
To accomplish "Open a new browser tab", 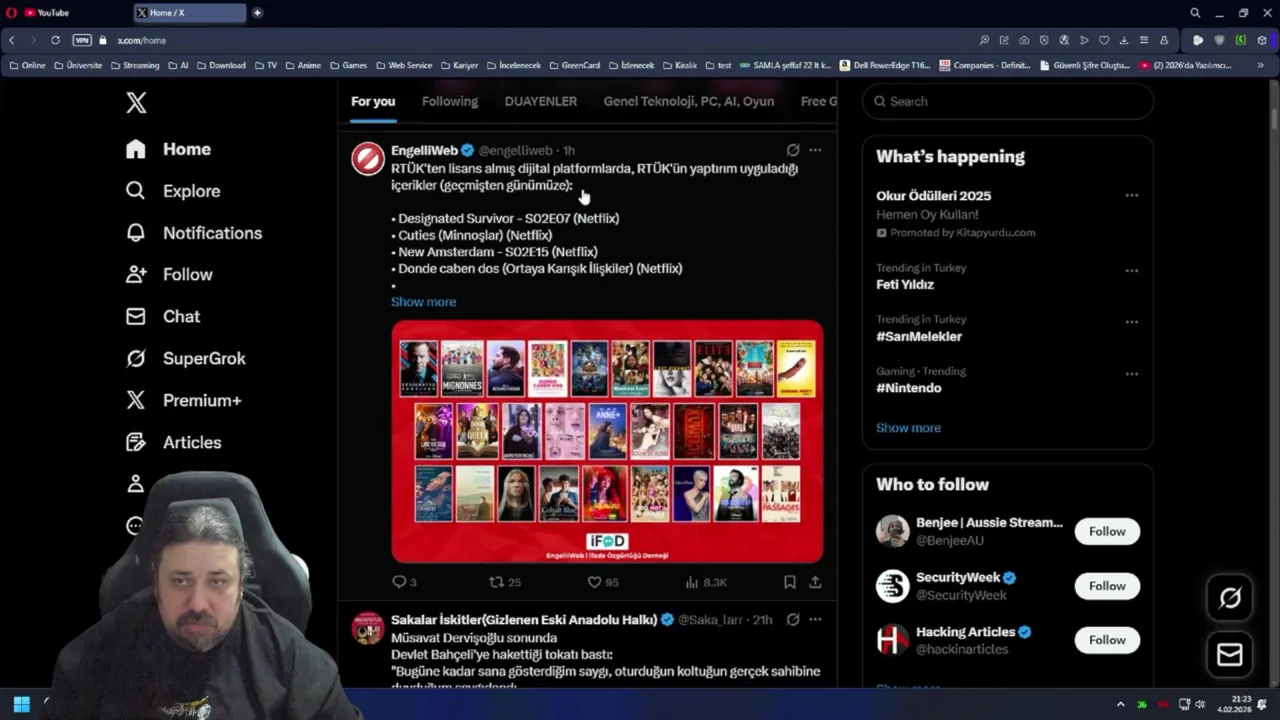I will tap(257, 13).
